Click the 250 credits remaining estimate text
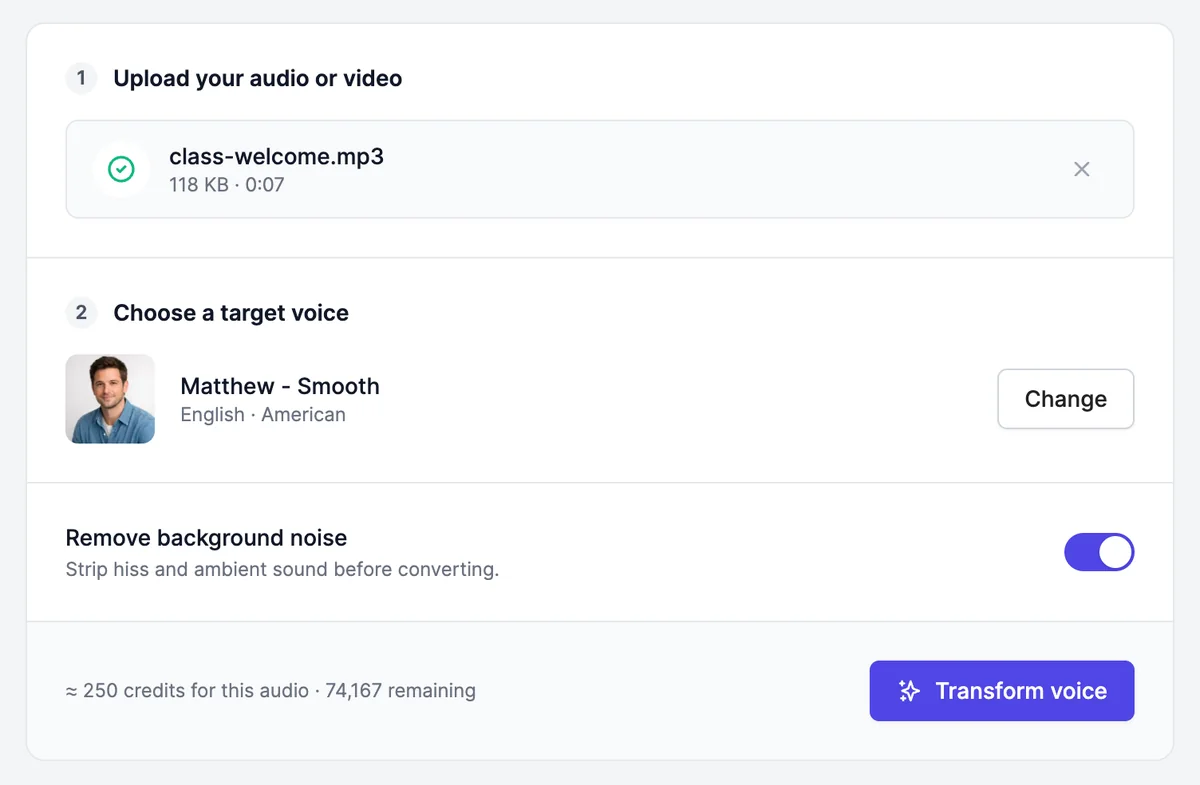1200x785 pixels. tap(271, 691)
